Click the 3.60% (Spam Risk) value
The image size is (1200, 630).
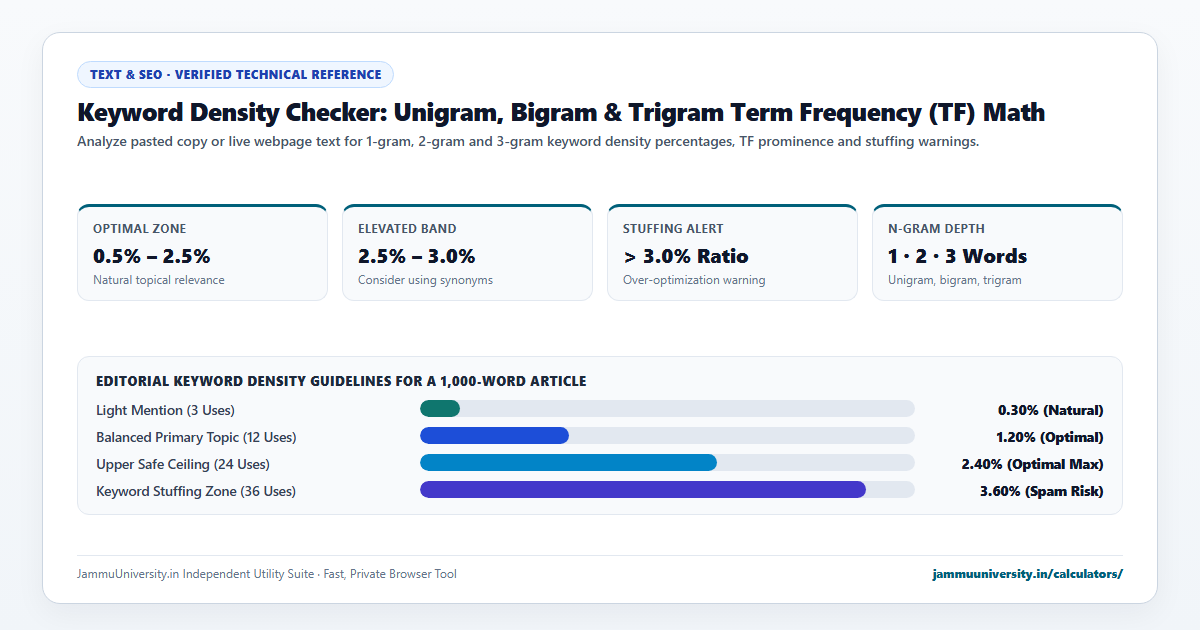click(1041, 491)
